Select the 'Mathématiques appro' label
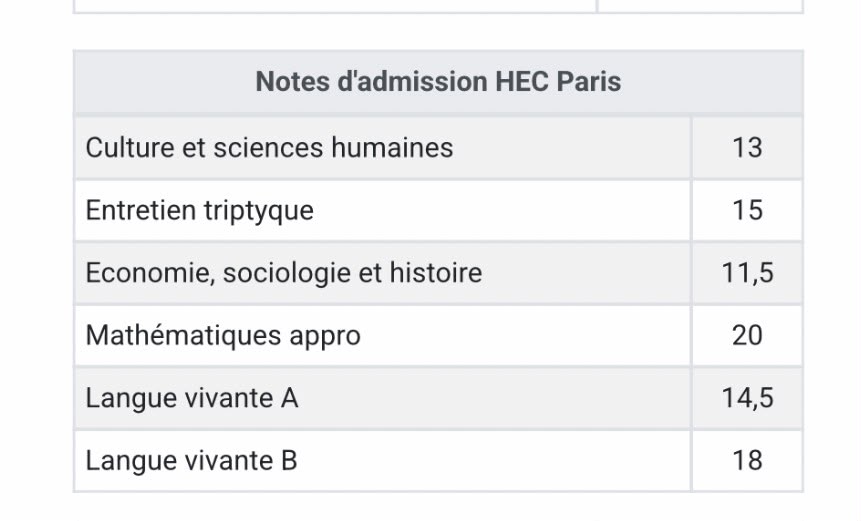861x521 pixels. [x=223, y=335]
